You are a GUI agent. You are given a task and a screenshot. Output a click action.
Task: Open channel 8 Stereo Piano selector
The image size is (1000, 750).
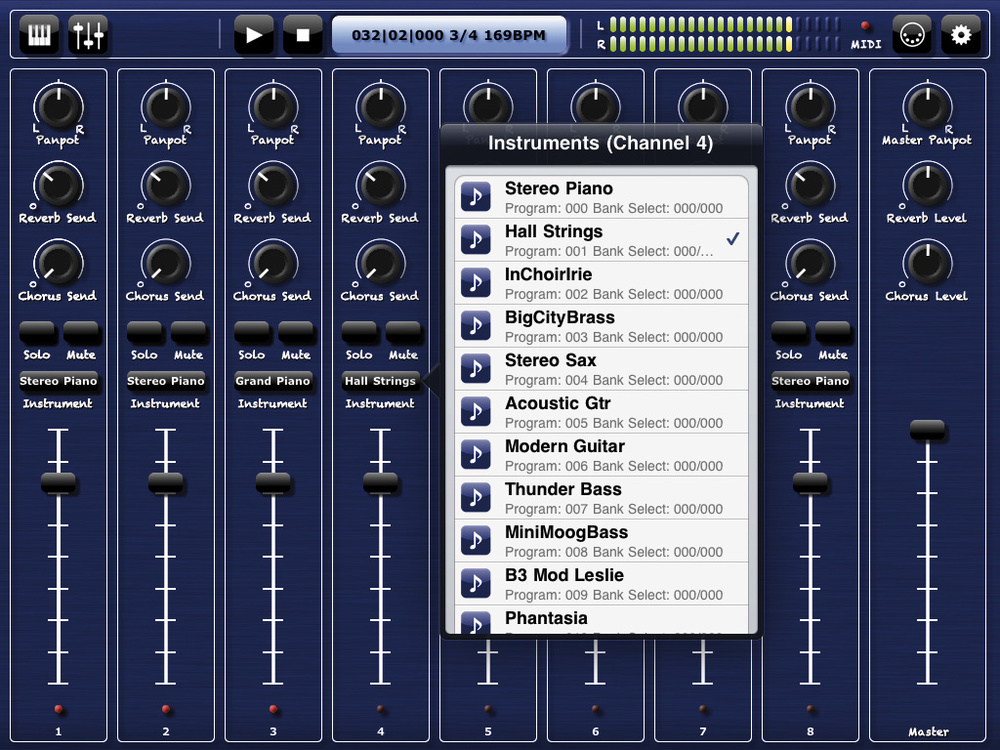click(x=809, y=380)
